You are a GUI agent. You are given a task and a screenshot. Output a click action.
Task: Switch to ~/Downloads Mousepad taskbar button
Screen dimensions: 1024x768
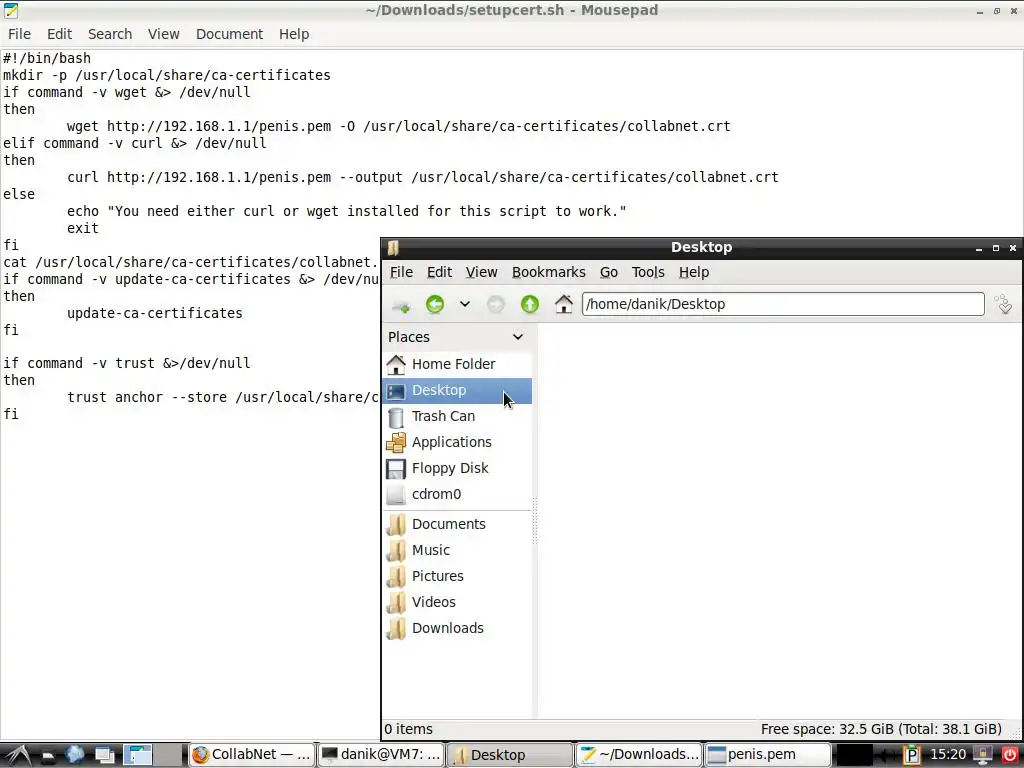(x=639, y=755)
